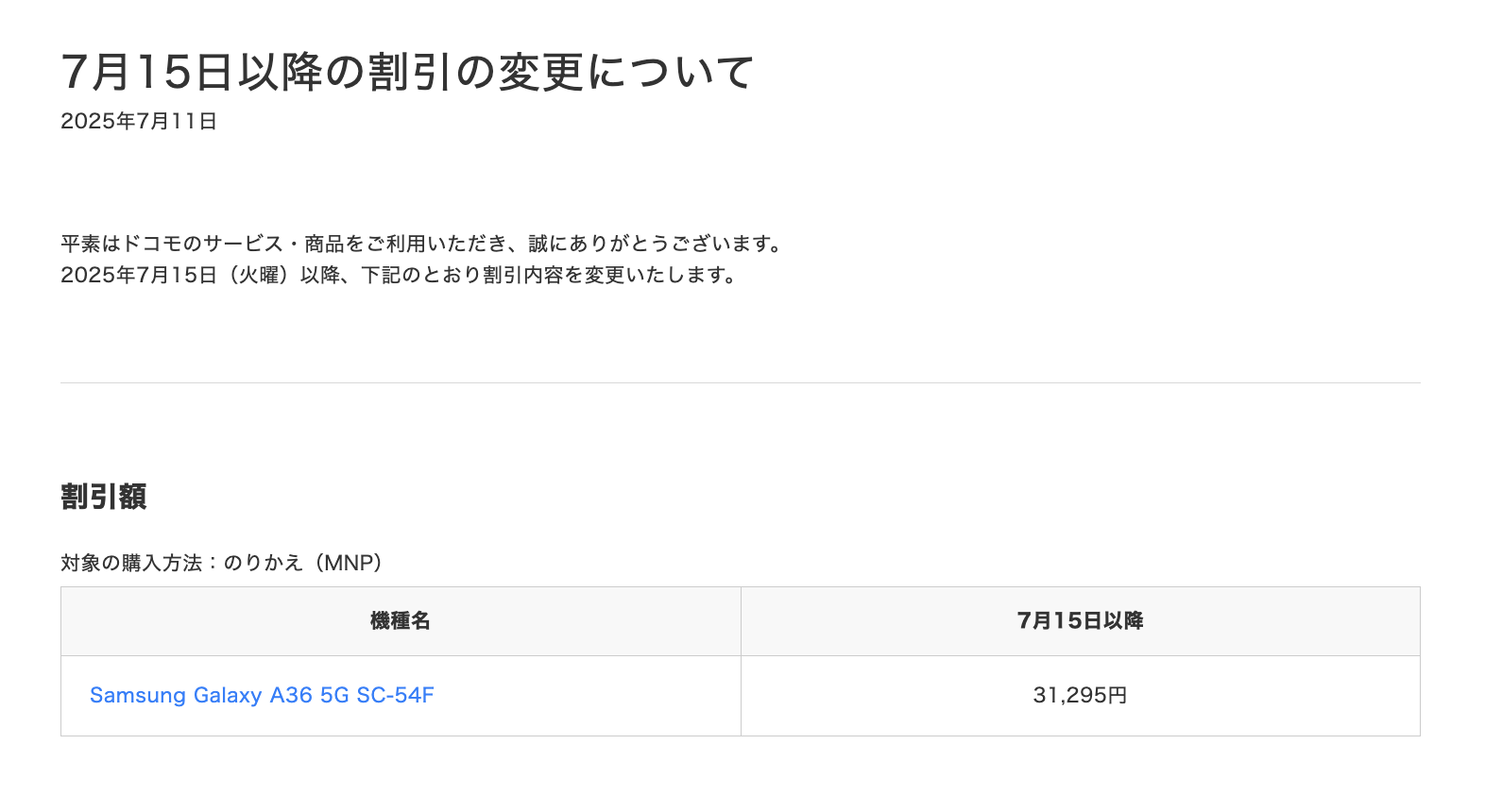Click the sentence mentioning 2025年7月15日（火曜）以降
Screen dimensions: 1485x812
[399, 275]
